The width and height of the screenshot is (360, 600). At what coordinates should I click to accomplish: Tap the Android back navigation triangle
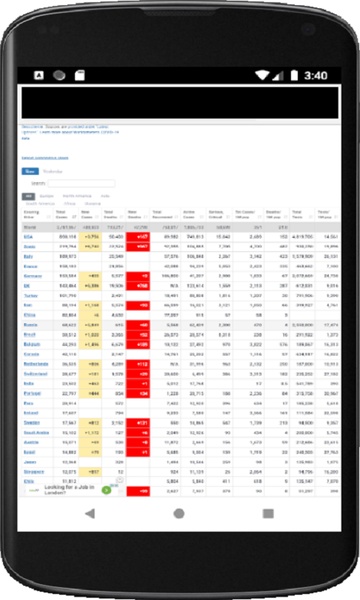(x=90, y=513)
